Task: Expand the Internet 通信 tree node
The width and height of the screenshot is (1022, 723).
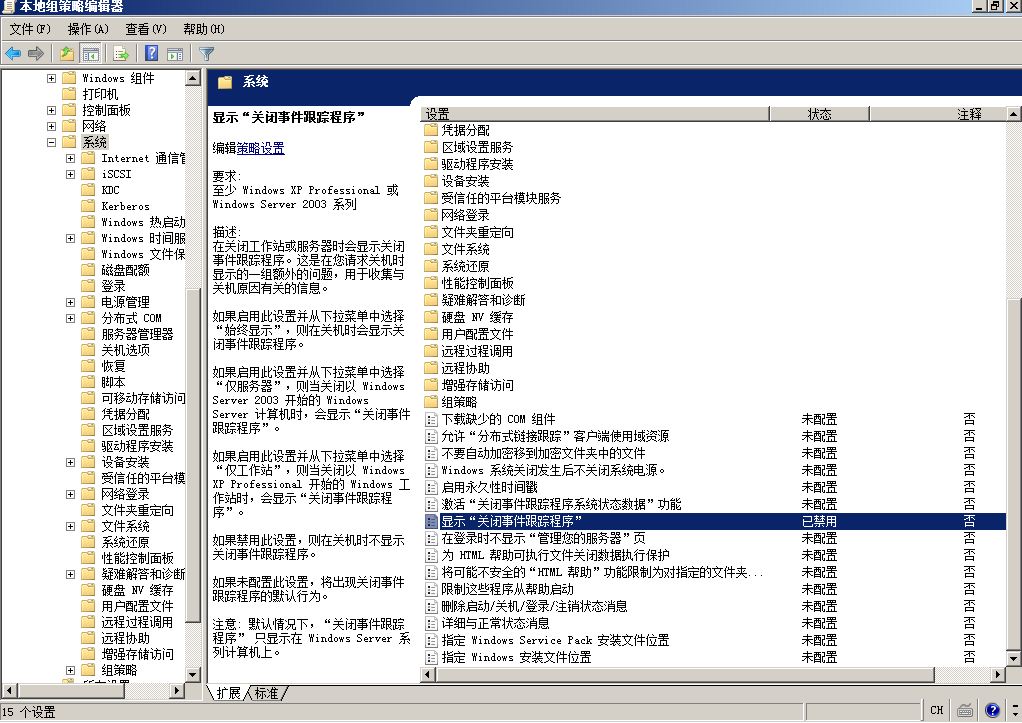Action: click(70, 158)
